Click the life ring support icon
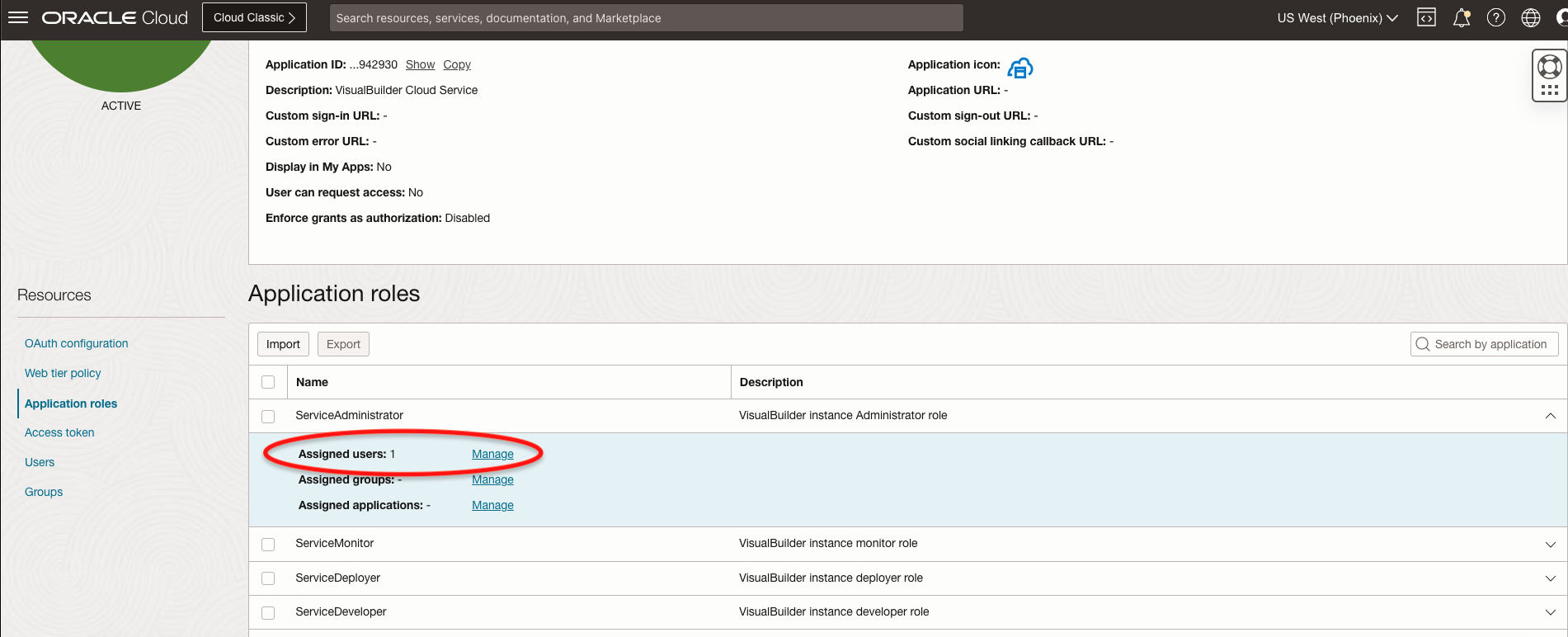Screen dimensions: 1568x637 point(1549,67)
